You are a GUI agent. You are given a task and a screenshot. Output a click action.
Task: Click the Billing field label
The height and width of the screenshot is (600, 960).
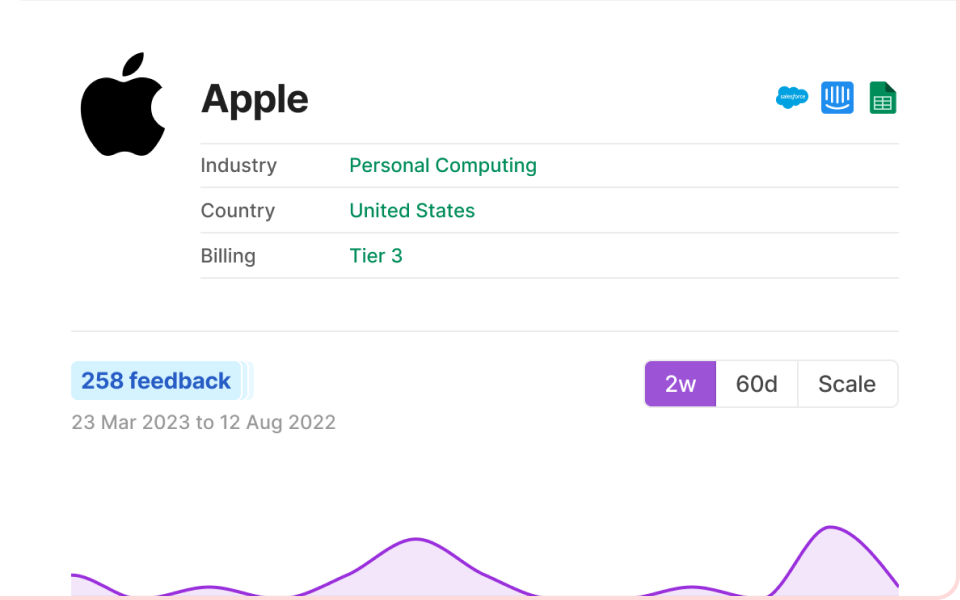click(x=228, y=255)
